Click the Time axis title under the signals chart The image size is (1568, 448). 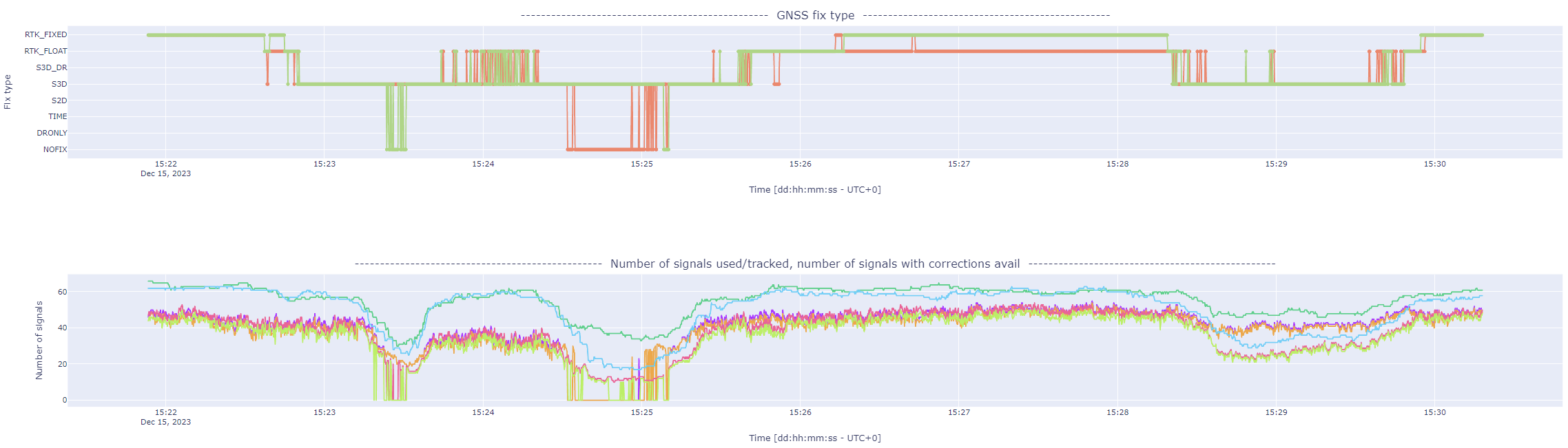(x=814, y=438)
